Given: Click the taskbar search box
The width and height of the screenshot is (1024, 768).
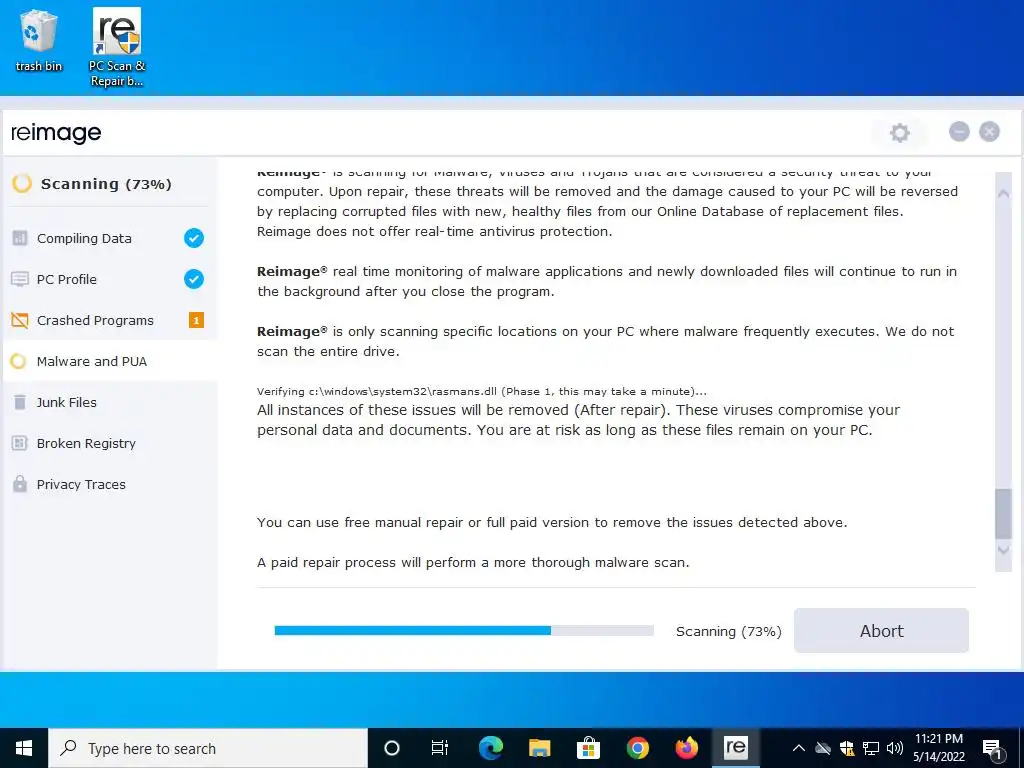Looking at the screenshot, I should 208,748.
